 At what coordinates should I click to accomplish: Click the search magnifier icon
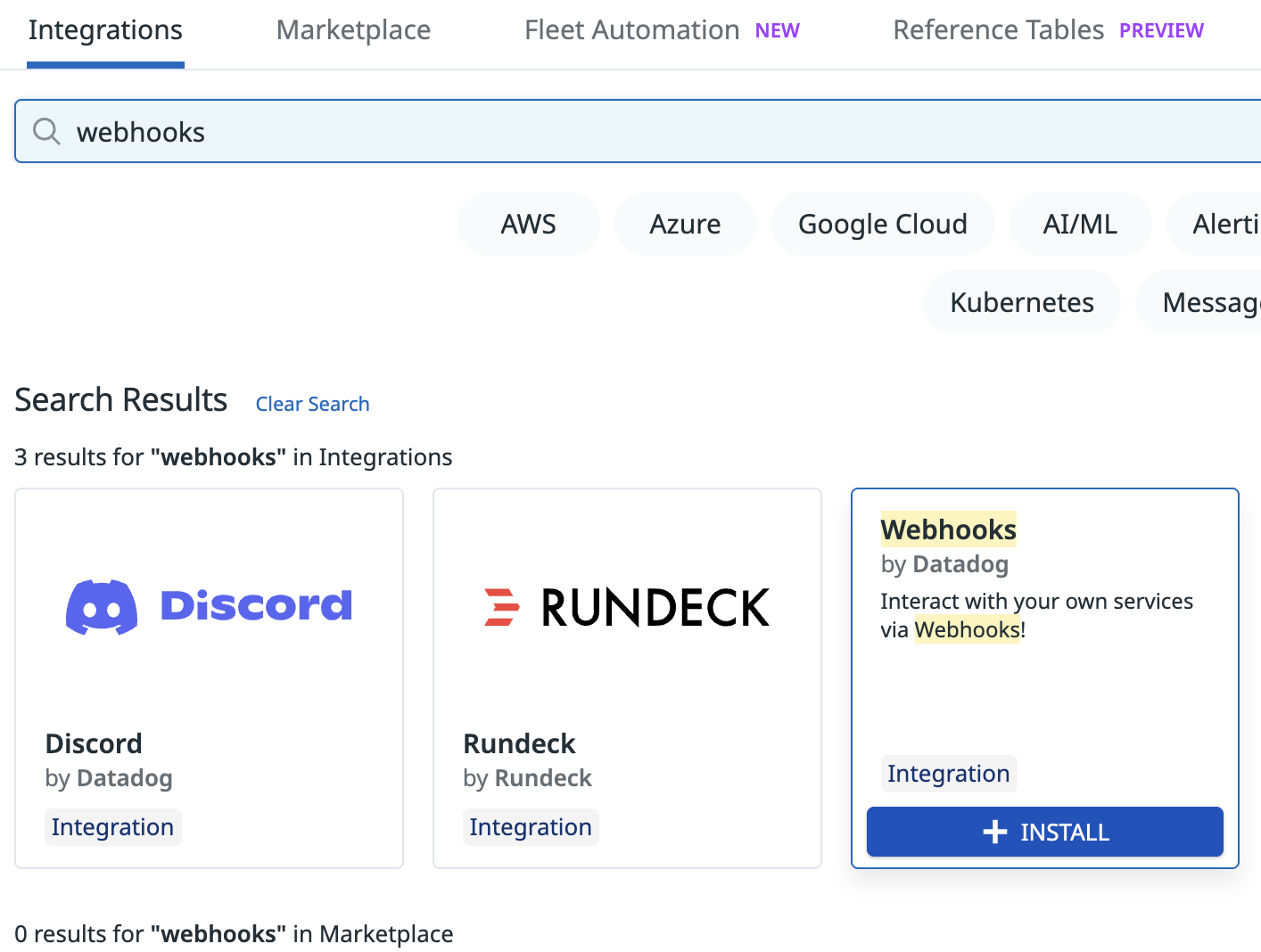(46, 132)
